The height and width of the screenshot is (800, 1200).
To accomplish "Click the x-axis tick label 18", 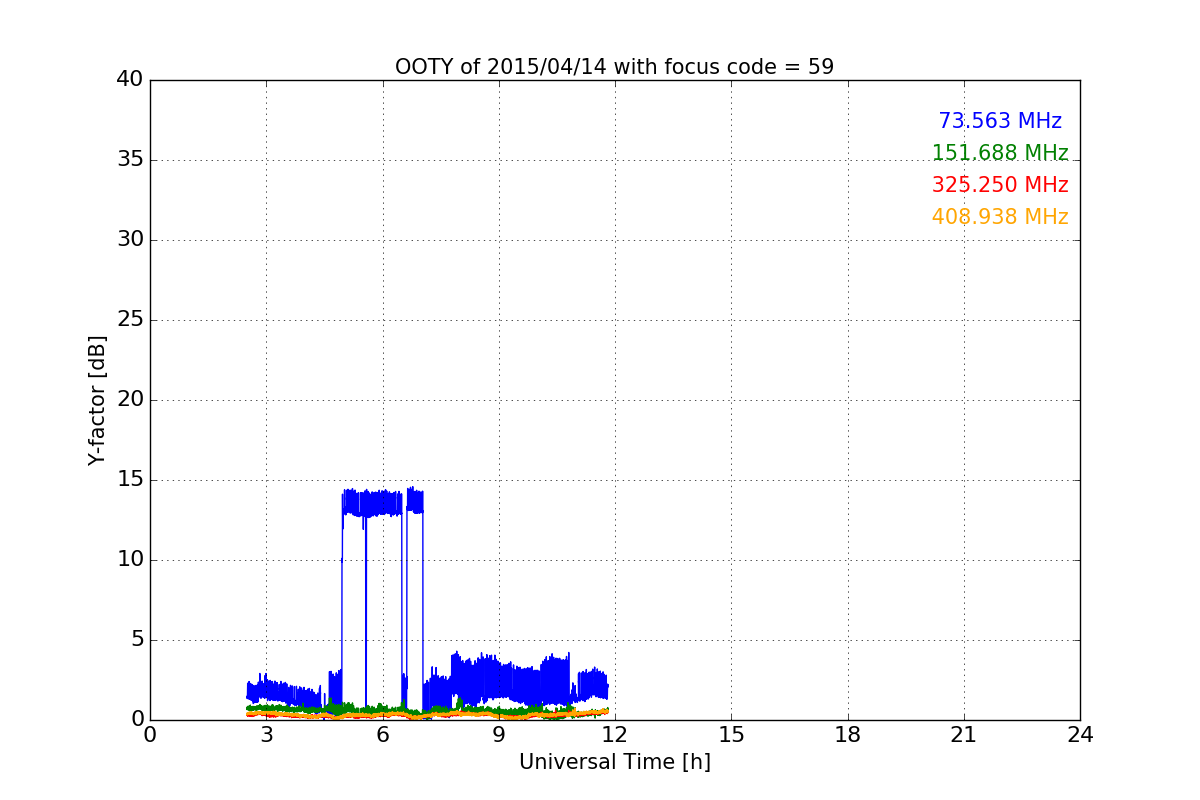I will (847, 735).
